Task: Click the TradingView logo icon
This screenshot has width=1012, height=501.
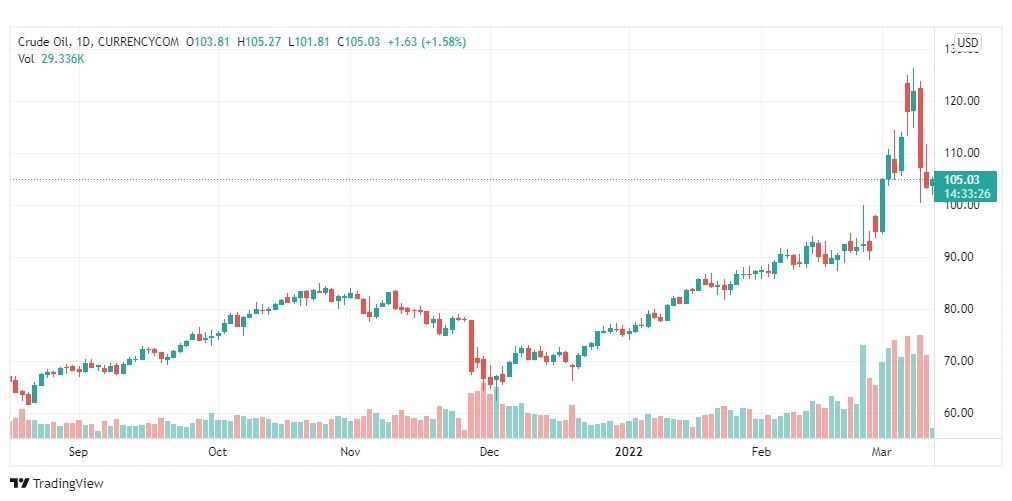Action: [19, 483]
